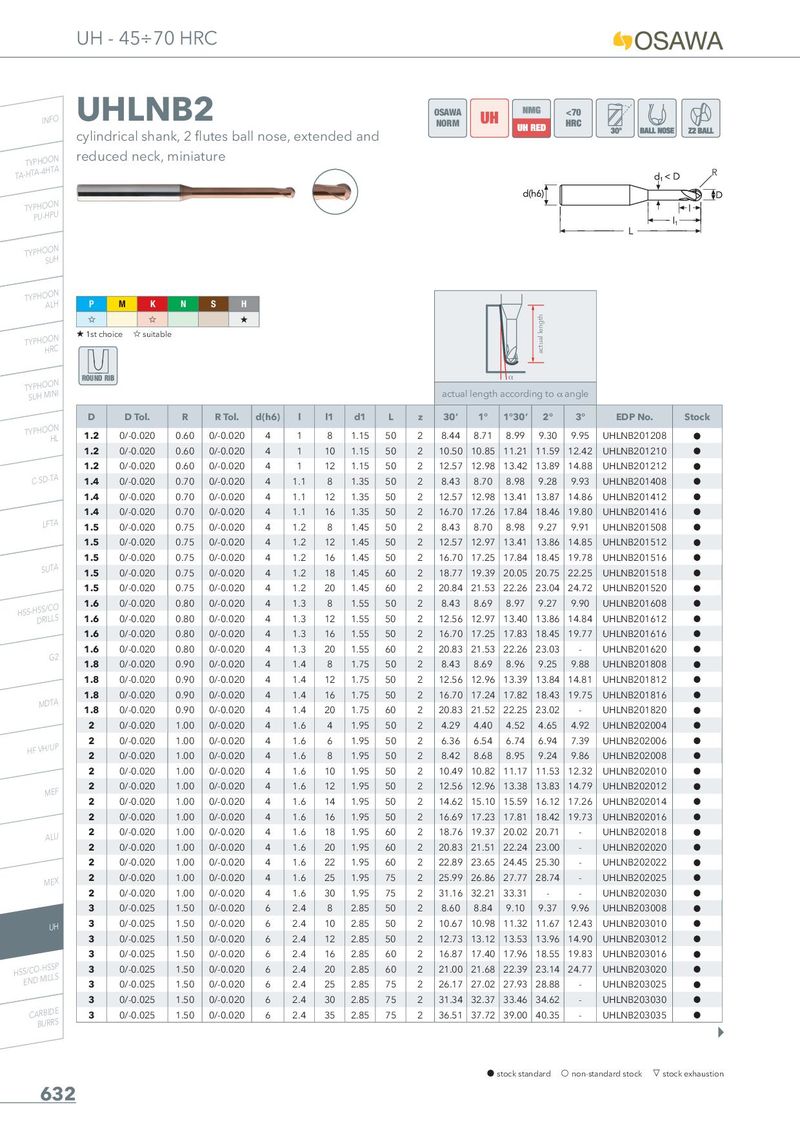800x1132 pixels.
Task: Click the yellow M material swatch
Action: [x=122, y=304]
